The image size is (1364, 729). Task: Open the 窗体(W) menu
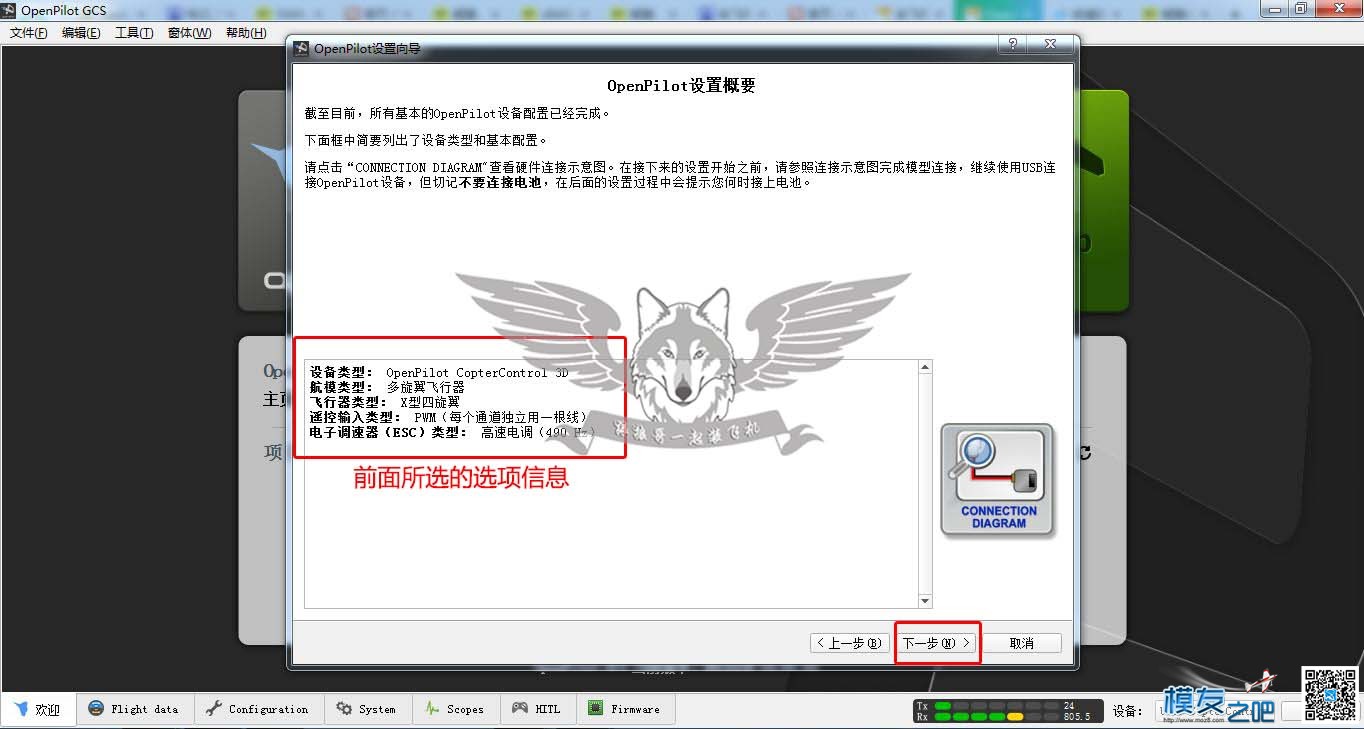[190, 33]
